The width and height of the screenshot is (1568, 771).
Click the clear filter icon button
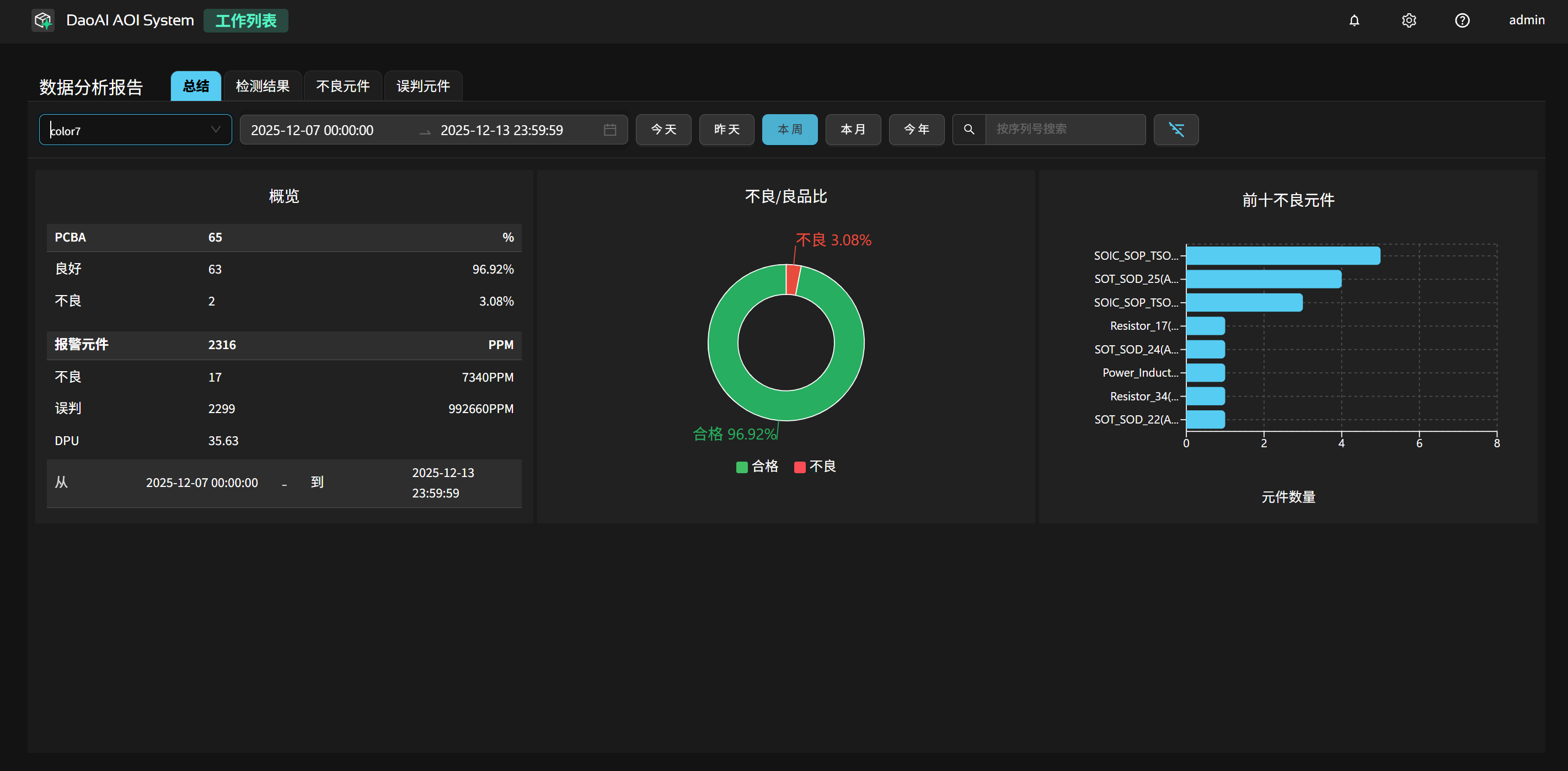(1176, 130)
